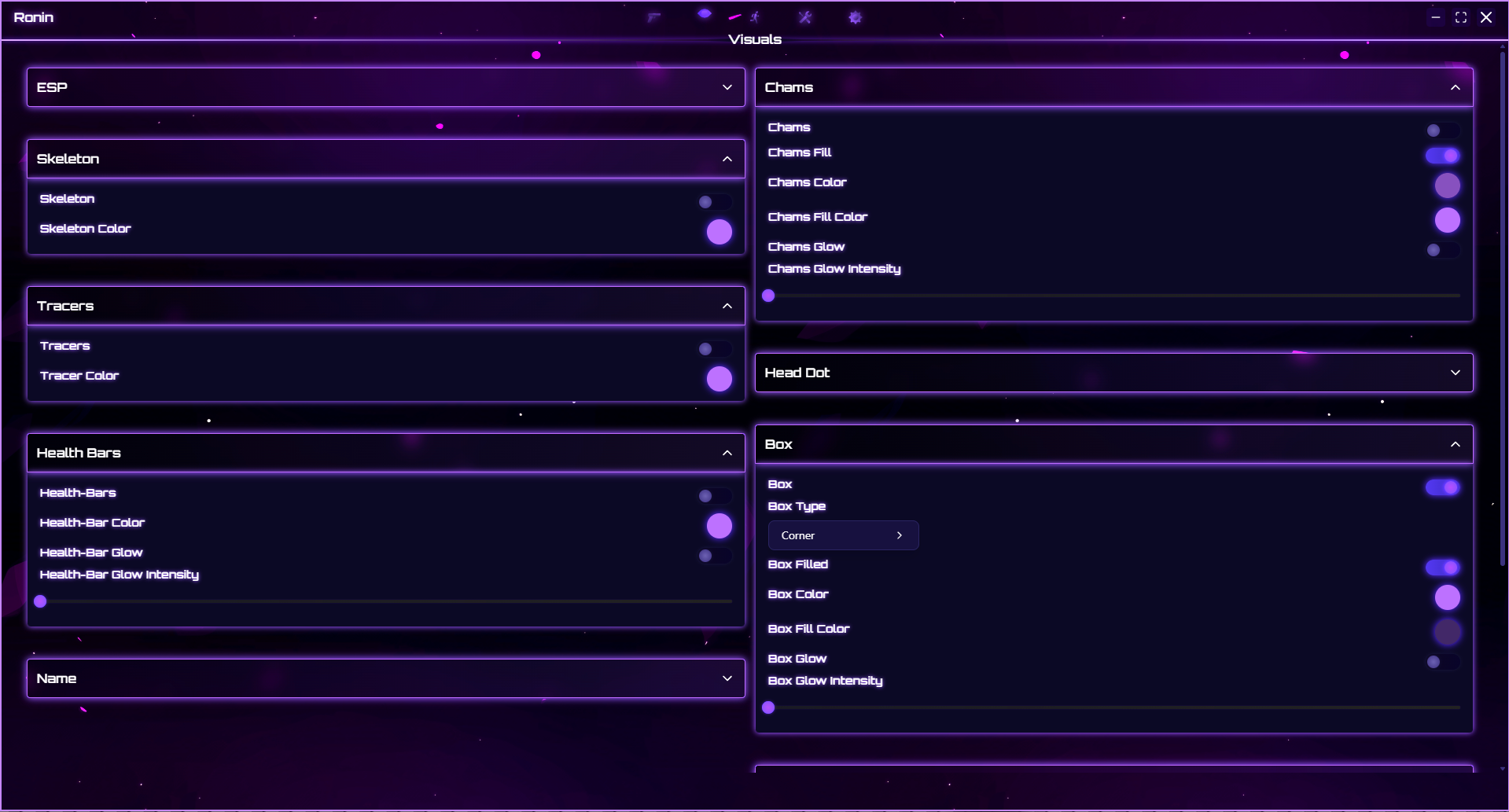Open the running man icon tab

(x=754, y=17)
